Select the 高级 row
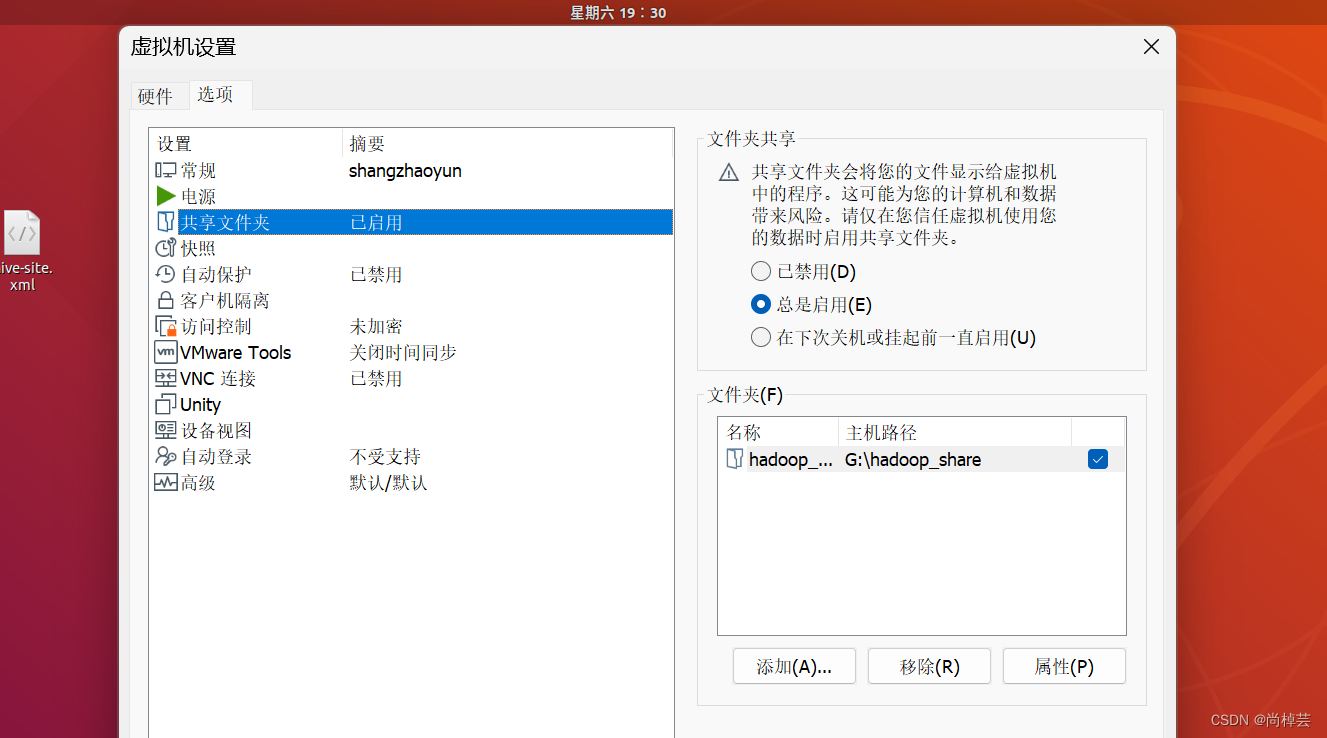1327x738 pixels. click(412, 483)
